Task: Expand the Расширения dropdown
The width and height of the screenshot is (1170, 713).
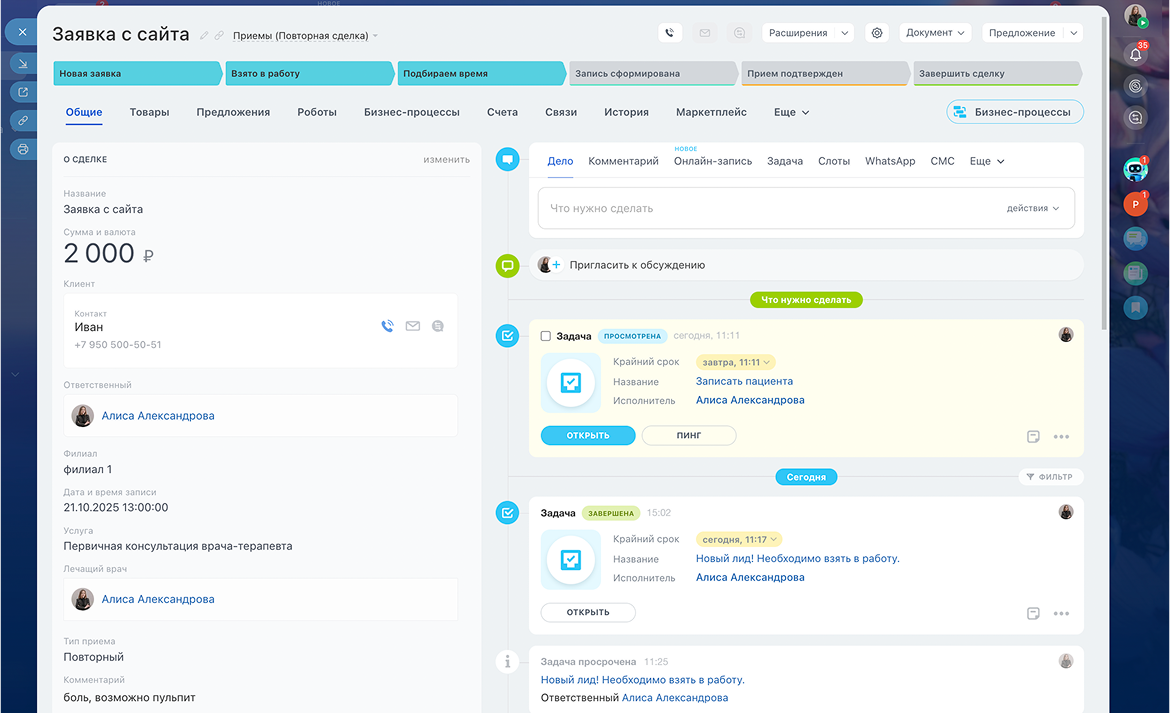Action: point(808,33)
